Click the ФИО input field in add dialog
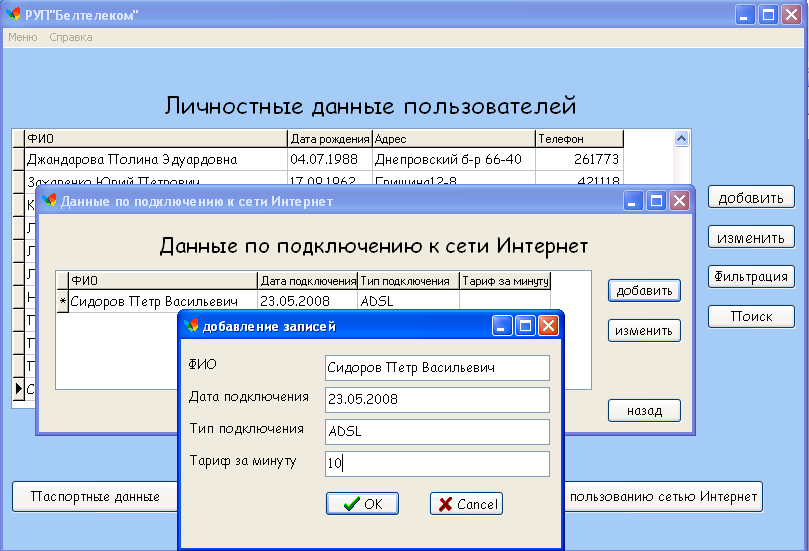The height and width of the screenshot is (551, 809). pyautogui.click(x=437, y=368)
